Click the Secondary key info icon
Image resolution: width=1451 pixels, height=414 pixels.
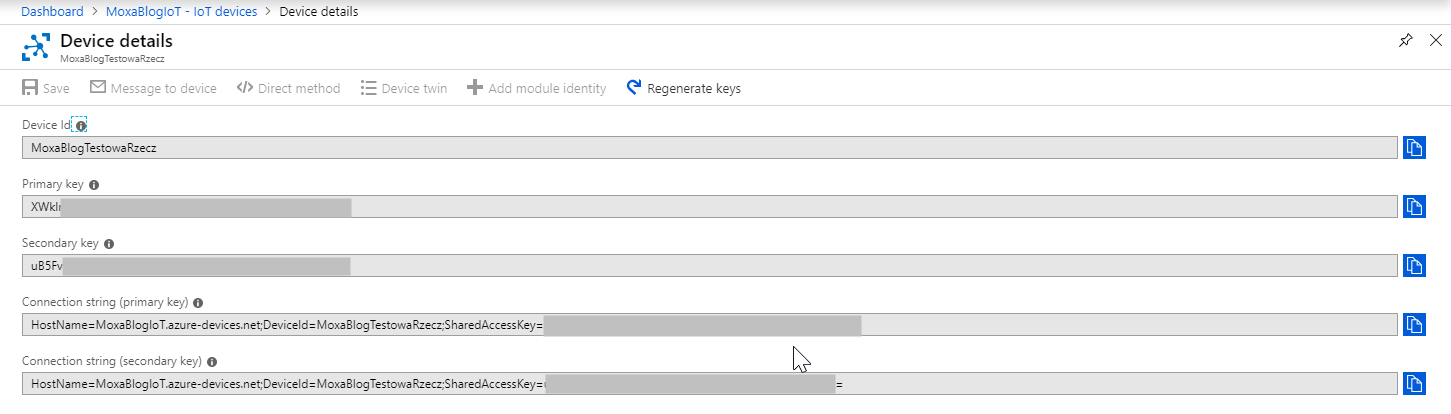click(109, 244)
